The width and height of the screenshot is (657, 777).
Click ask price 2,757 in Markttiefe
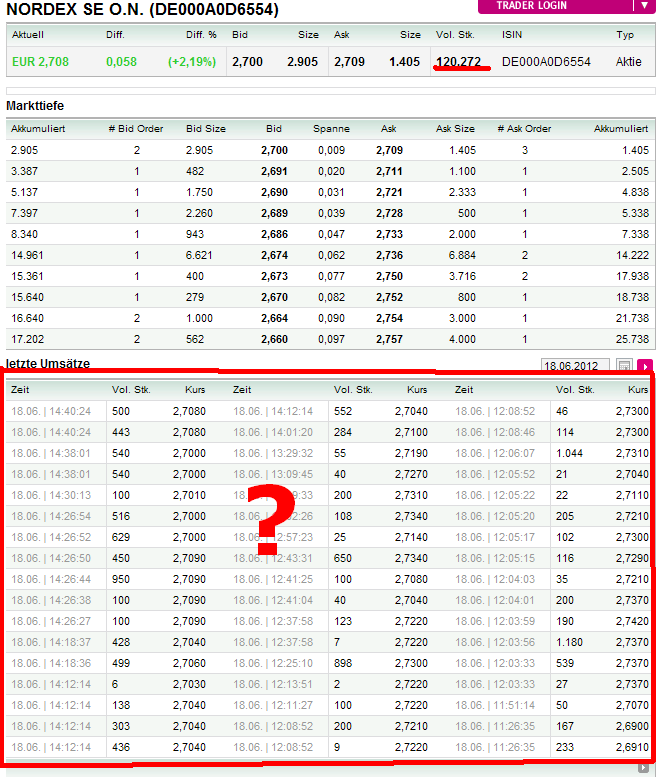point(389,339)
